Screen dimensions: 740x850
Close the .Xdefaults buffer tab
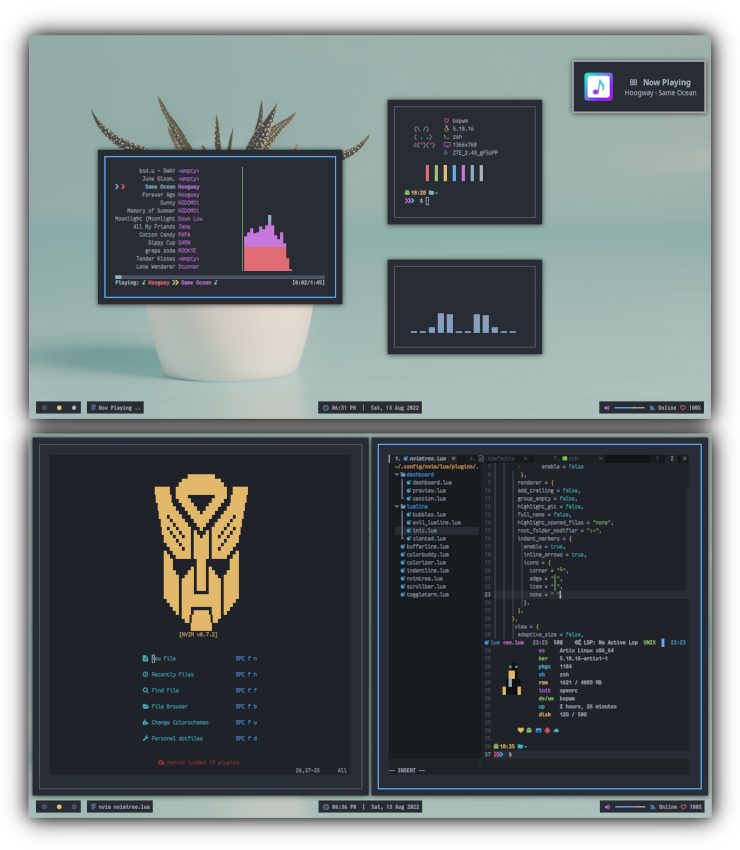point(525,459)
